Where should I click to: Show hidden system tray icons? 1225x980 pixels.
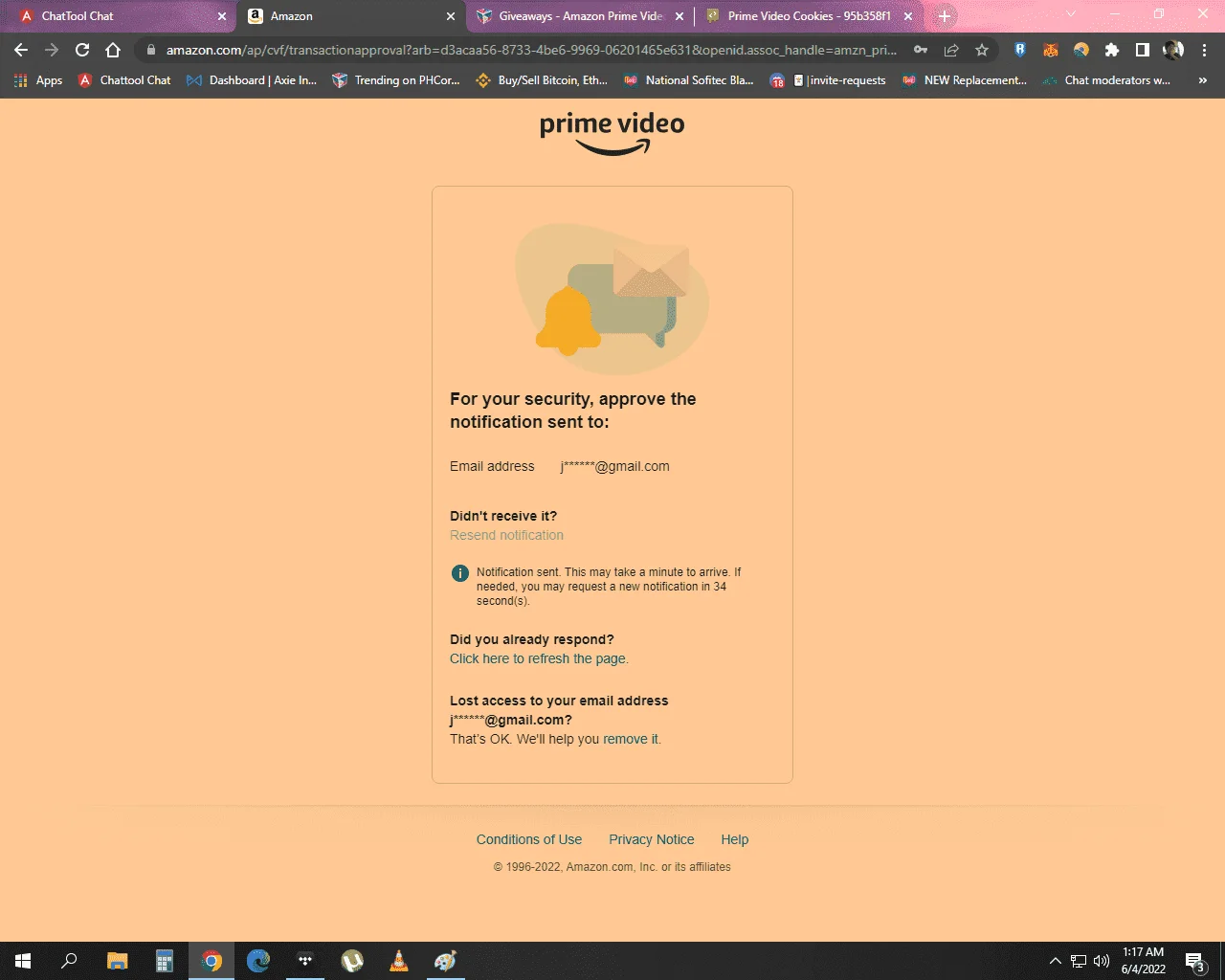(x=1056, y=961)
